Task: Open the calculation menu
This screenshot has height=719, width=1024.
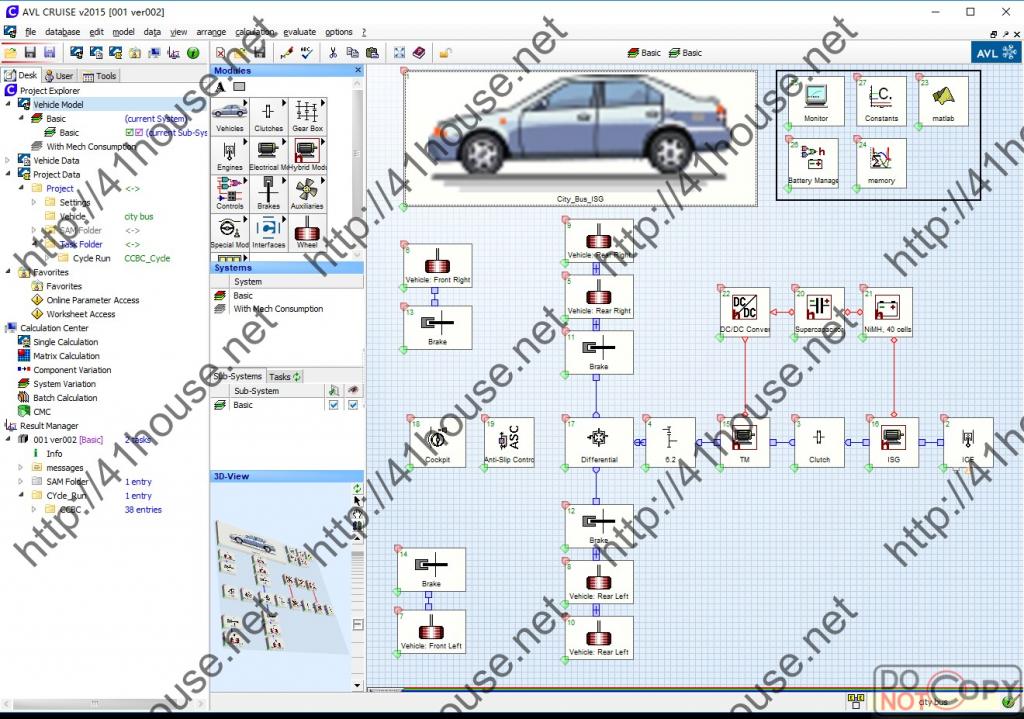Action: 255,31
